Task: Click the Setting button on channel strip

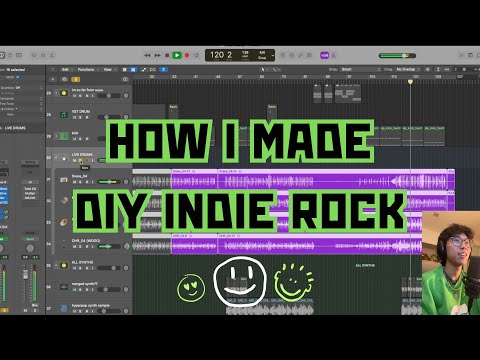Action: [x=30, y=162]
